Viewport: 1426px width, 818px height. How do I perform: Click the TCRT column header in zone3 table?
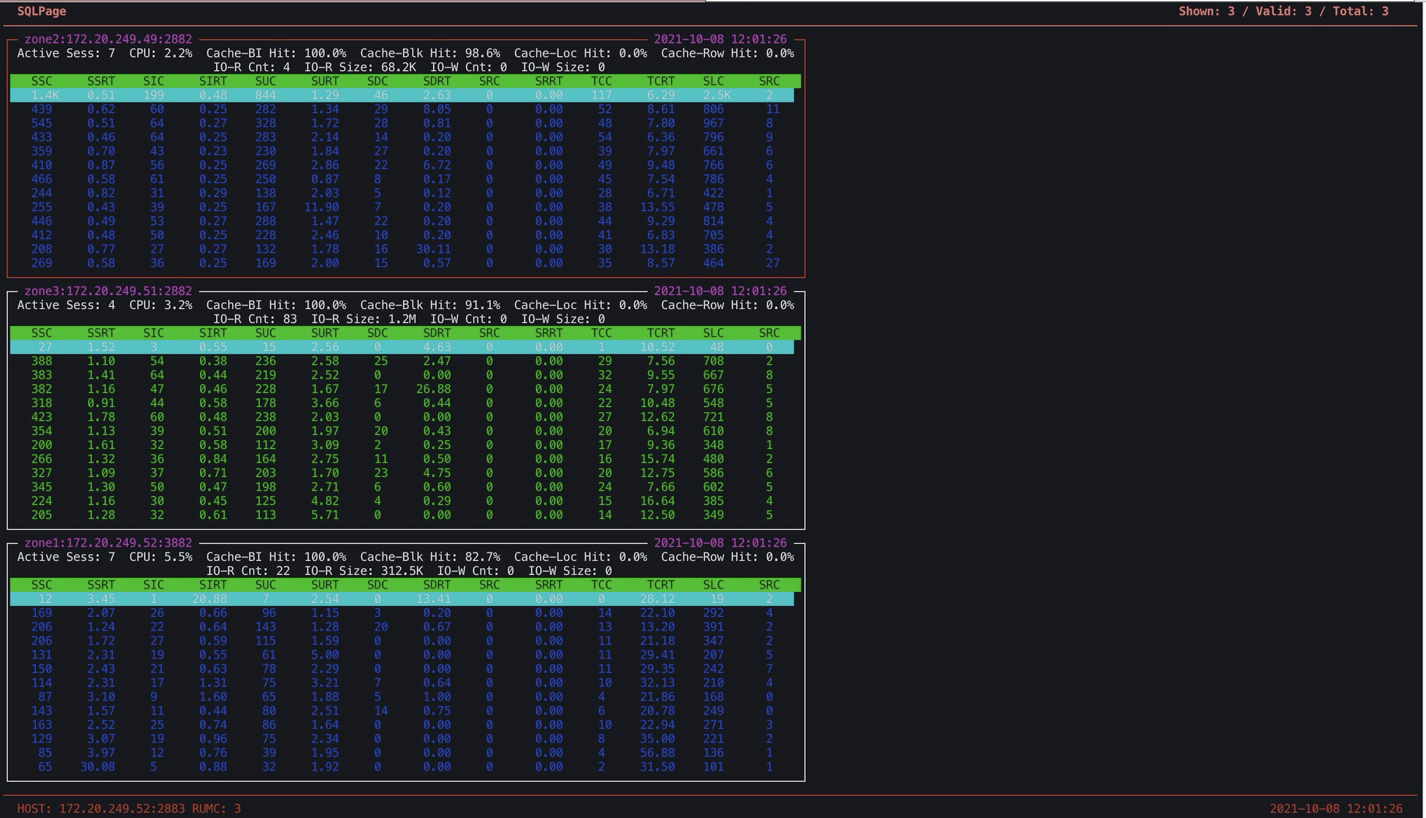pos(659,332)
